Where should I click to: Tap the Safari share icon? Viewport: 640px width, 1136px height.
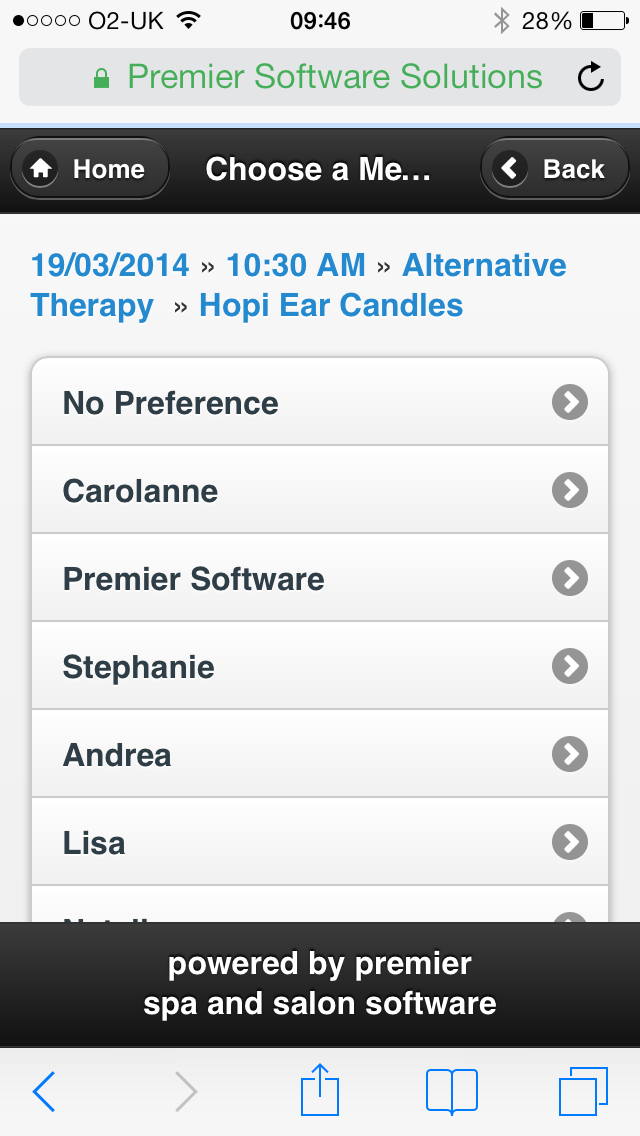coord(321,1089)
